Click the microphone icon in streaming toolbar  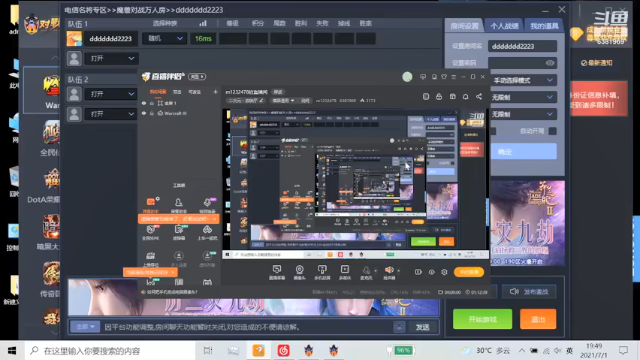(x=366, y=270)
